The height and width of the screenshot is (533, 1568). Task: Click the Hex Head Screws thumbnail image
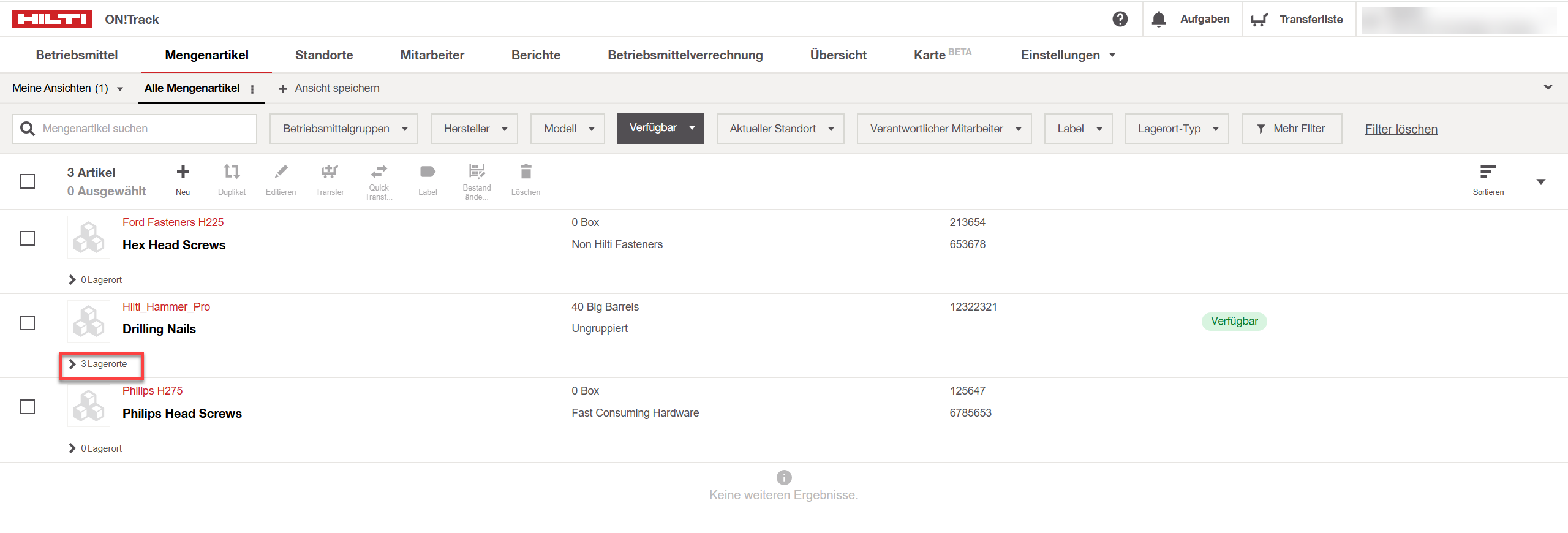(89, 237)
